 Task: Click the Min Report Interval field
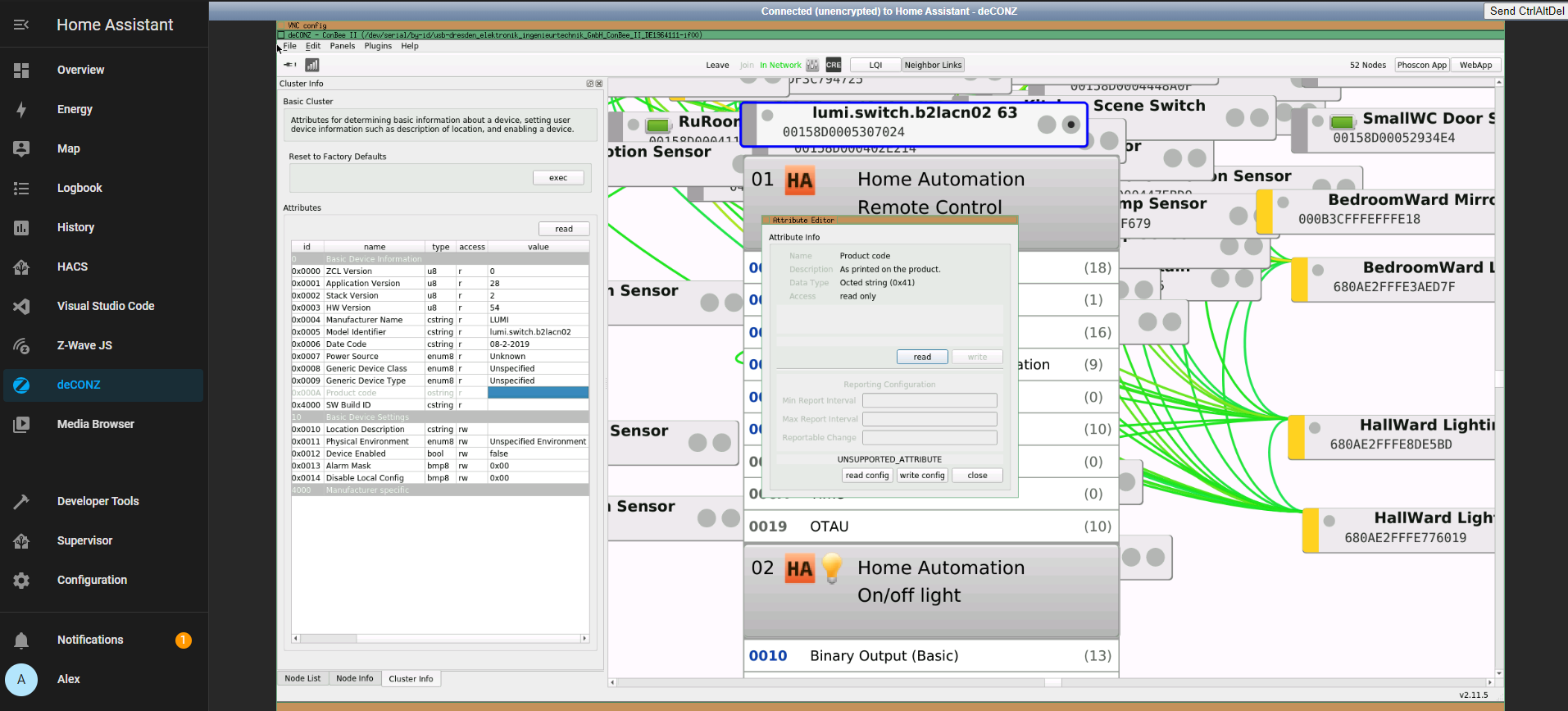coord(929,400)
